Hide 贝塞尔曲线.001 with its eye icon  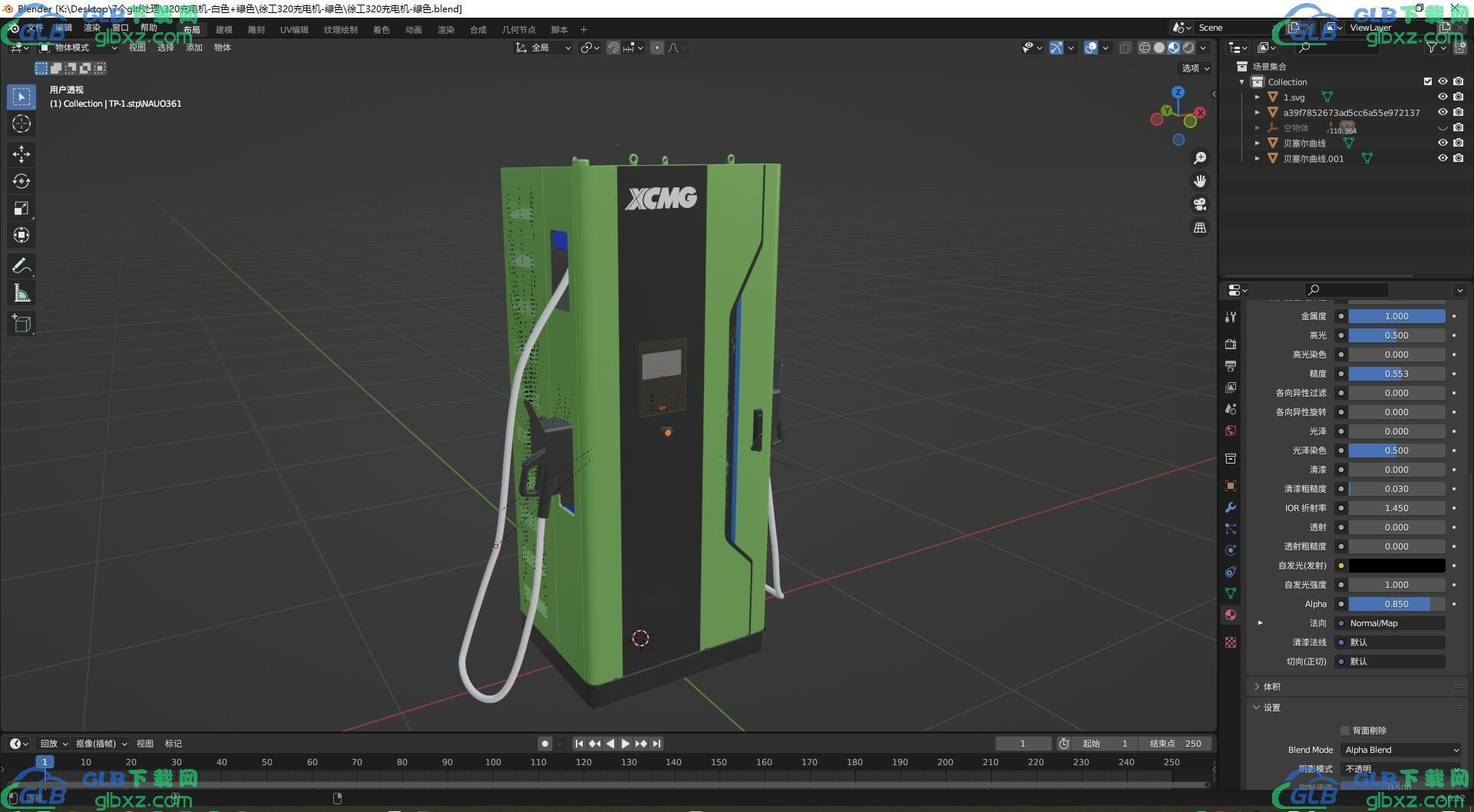point(1443,158)
